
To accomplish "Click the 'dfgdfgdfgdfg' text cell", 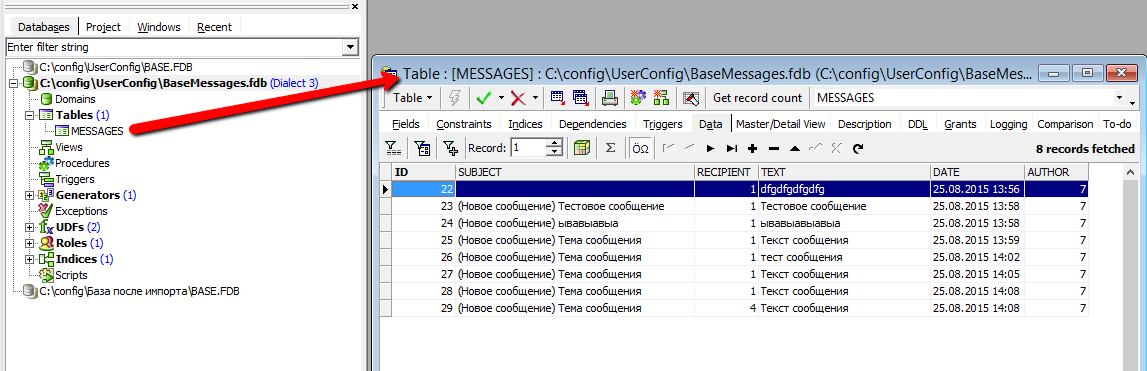I will 844,189.
